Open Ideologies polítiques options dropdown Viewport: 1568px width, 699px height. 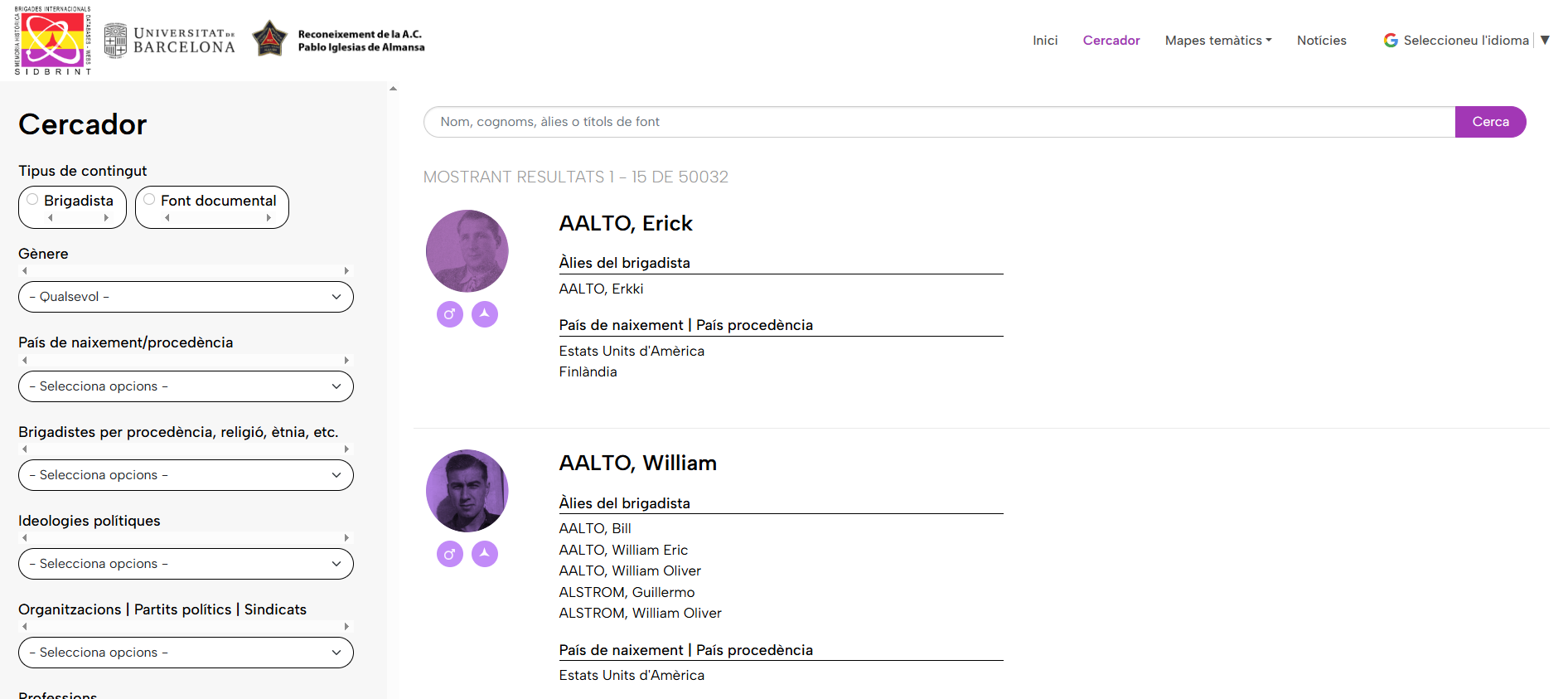point(186,564)
